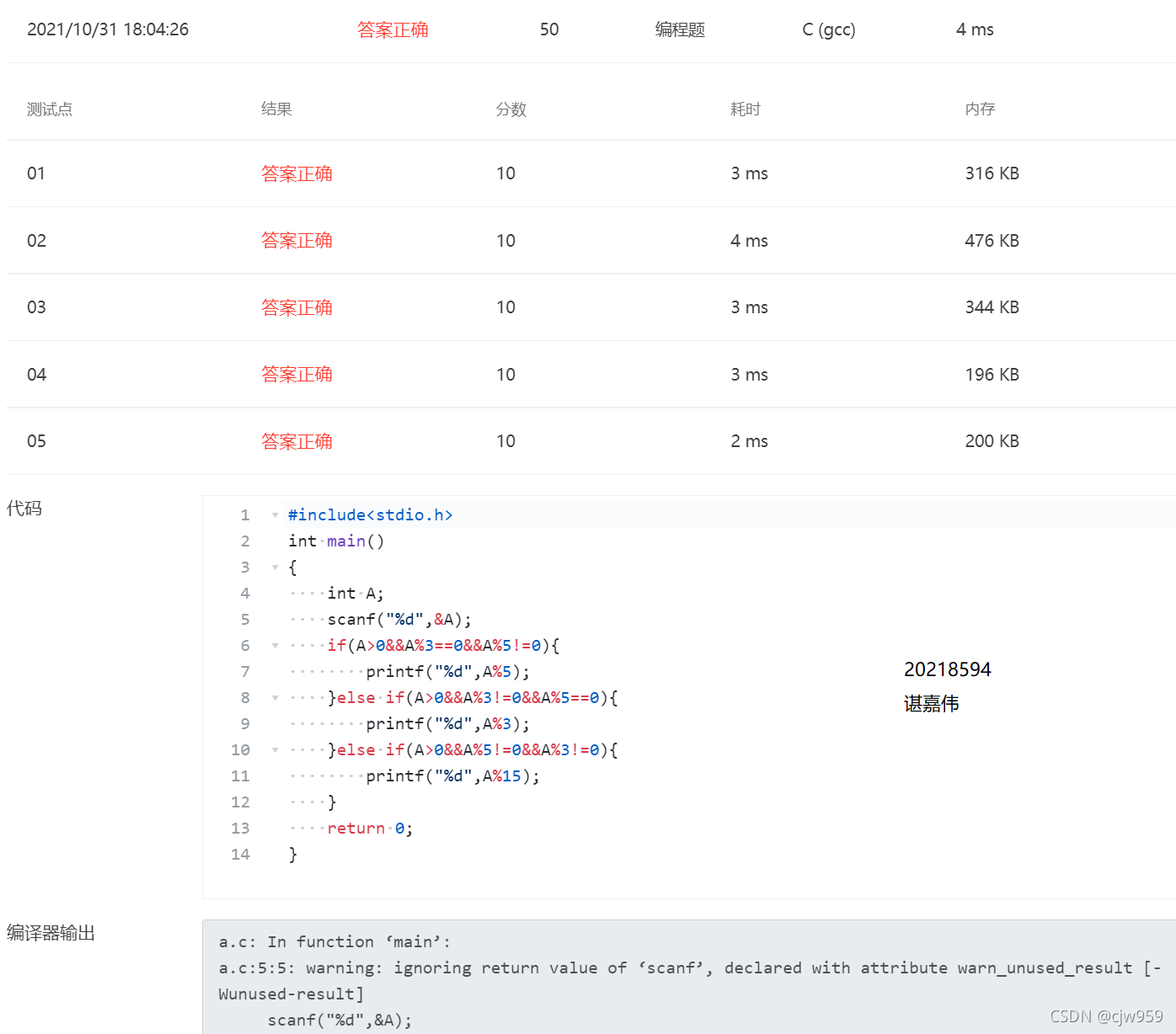This screenshot has width=1176, height=1034.
Task: Click the total score 50
Action: pyautogui.click(x=549, y=29)
